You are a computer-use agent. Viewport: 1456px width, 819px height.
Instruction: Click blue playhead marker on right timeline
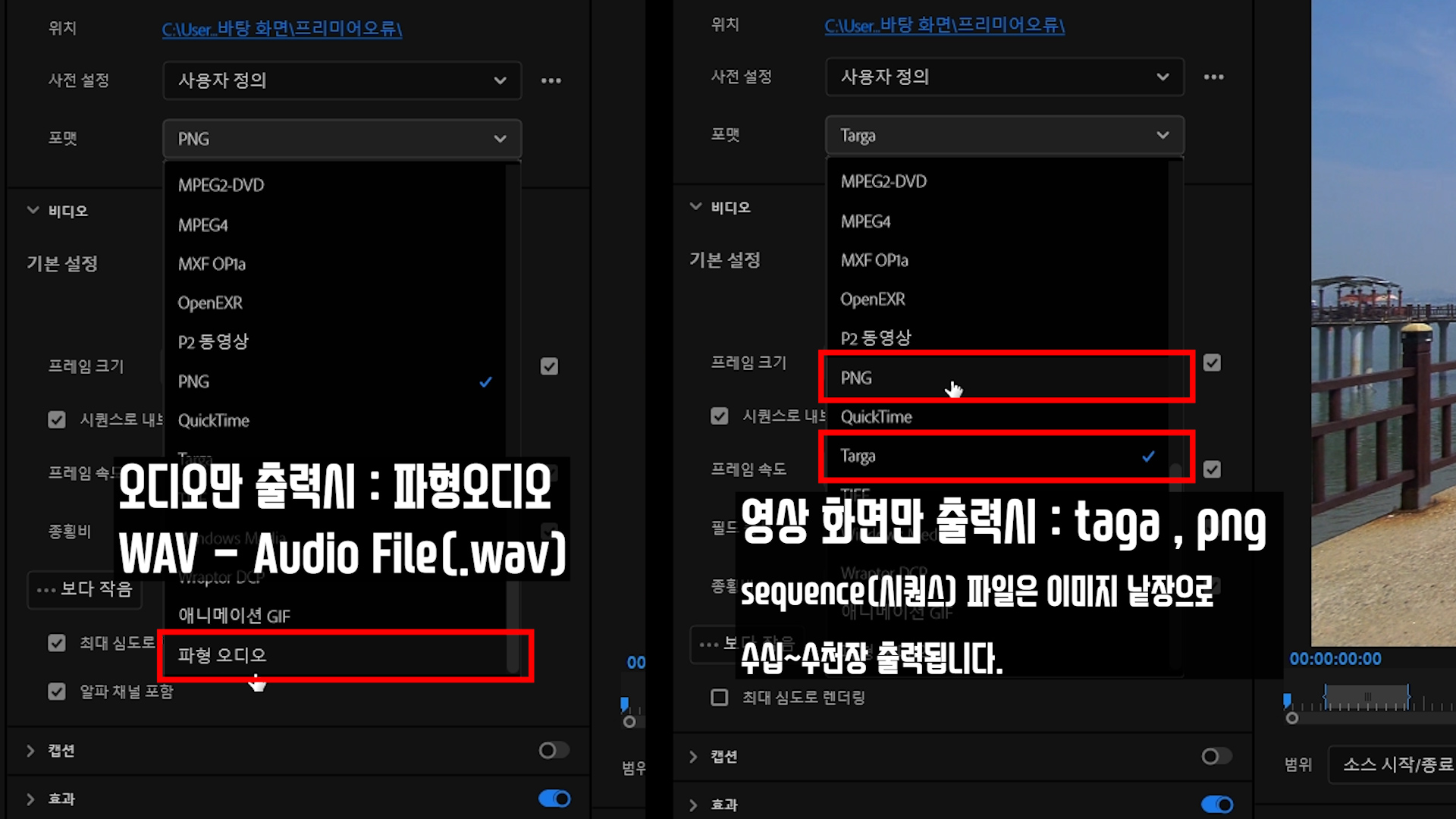[1287, 698]
